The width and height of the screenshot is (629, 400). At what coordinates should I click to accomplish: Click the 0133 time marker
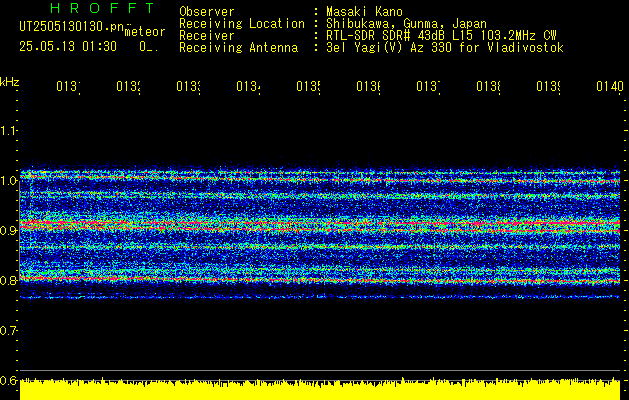coord(189,87)
